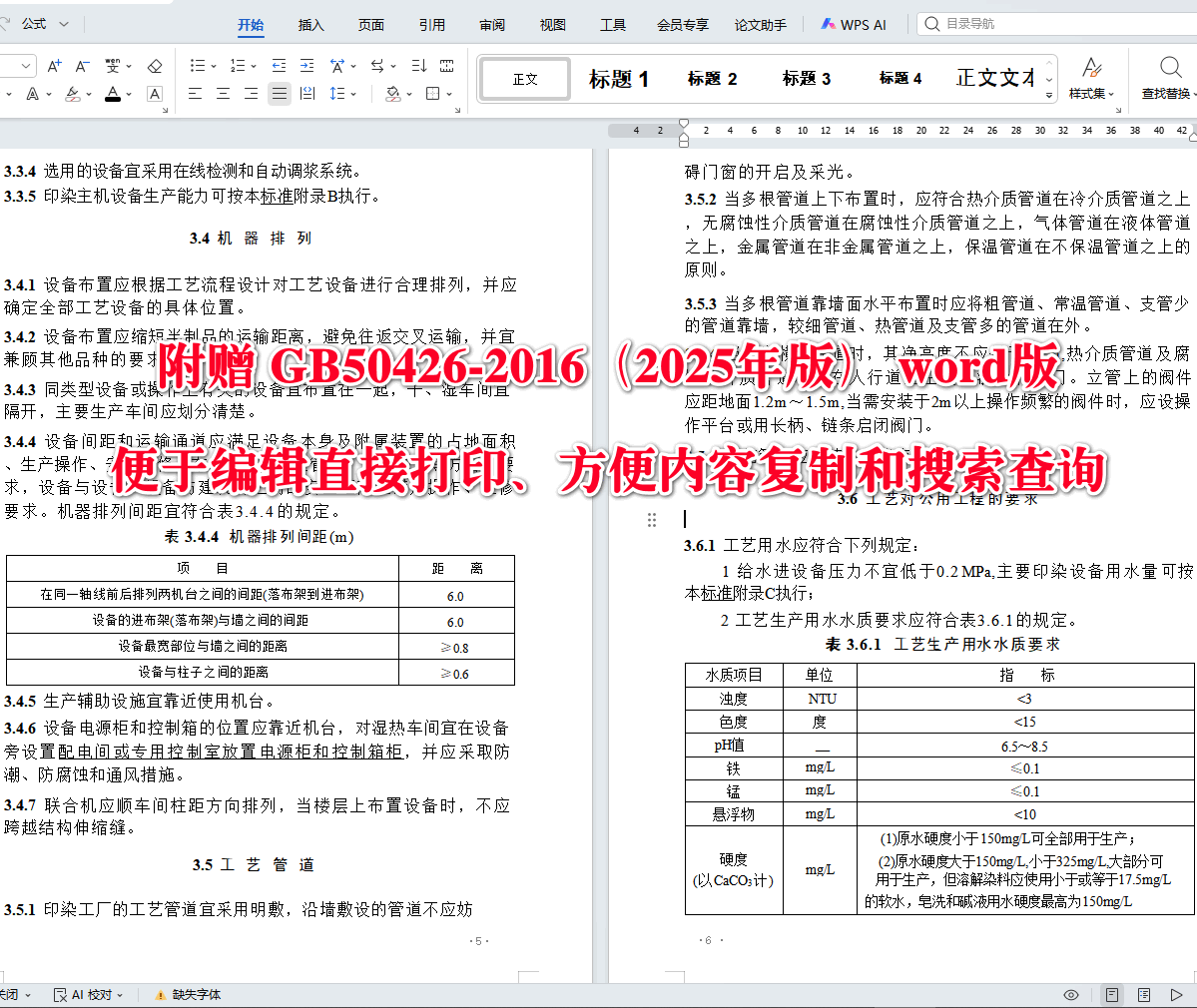Apply the 正文 style
This screenshot has height=1008, width=1197.
coord(525,79)
